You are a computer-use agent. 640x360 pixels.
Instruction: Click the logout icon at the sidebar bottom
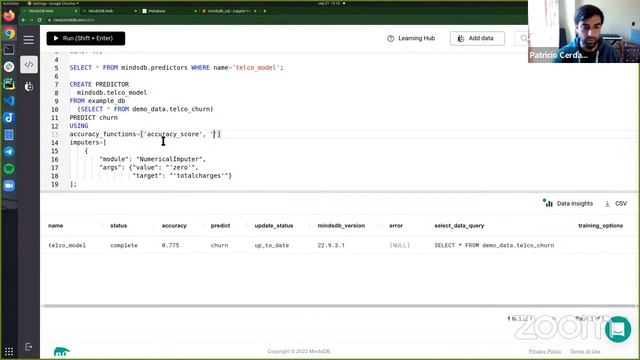coord(29,347)
